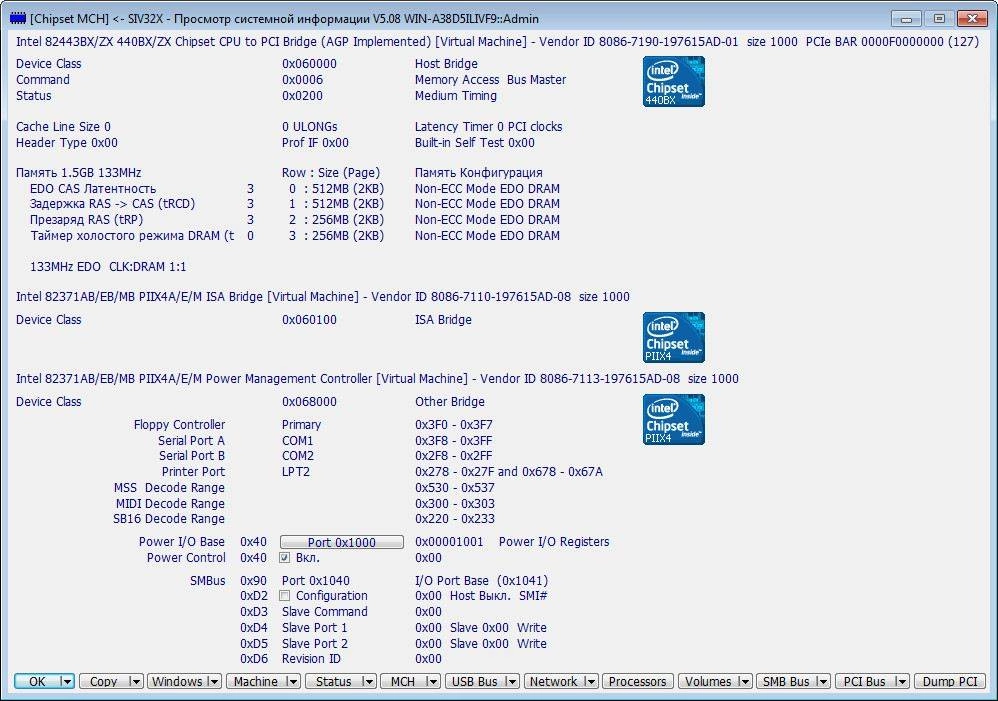Open the Status button dropdown arrow
The width and height of the screenshot is (998, 701).
[x=368, y=681]
